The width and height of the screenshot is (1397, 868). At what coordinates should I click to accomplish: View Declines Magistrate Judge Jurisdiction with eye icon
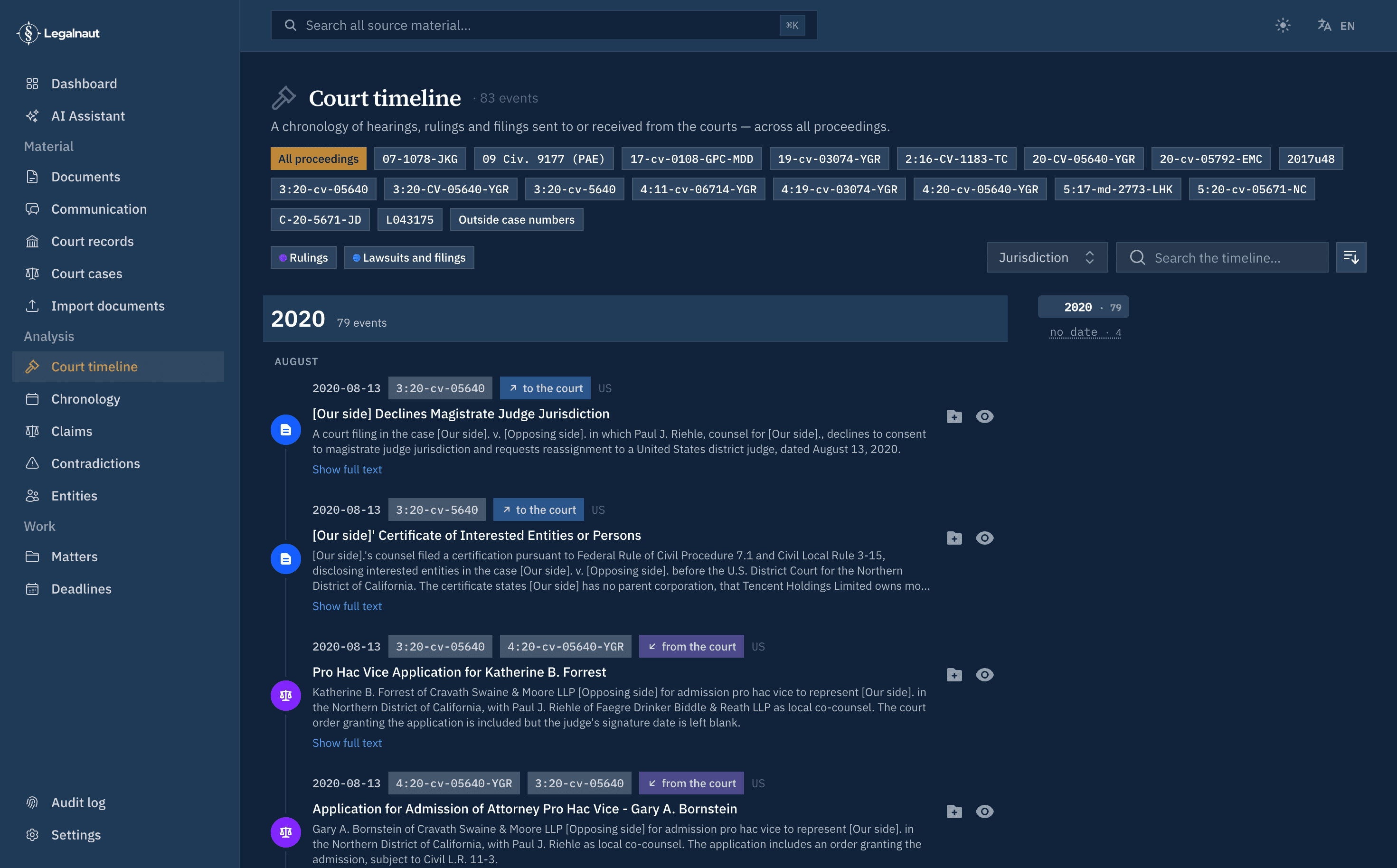[x=984, y=416]
